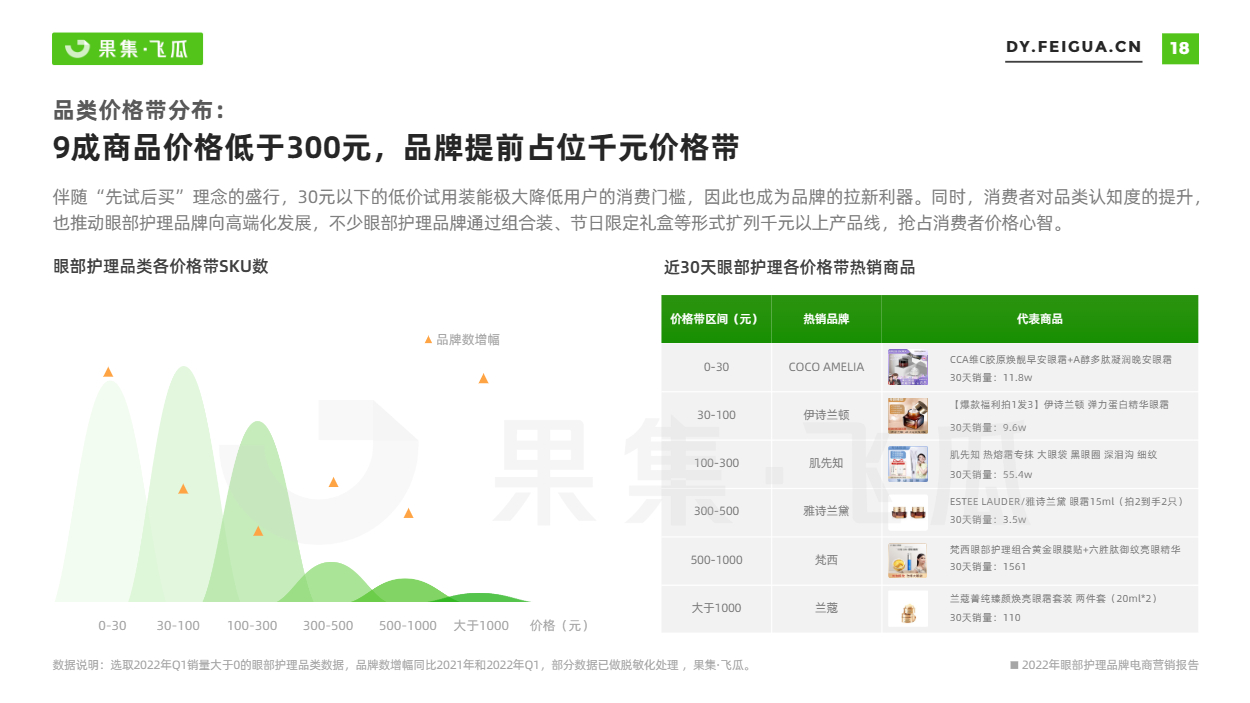
Task: Click the 0-30 price range table cell
Action: pyautogui.click(x=716, y=367)
